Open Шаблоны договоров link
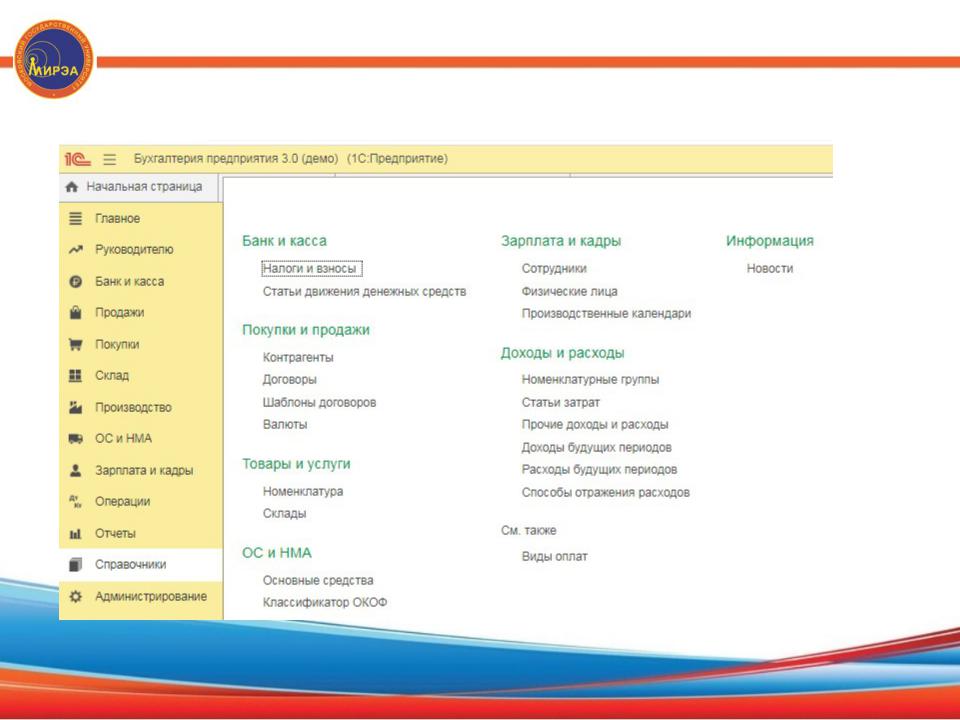The width and height of the screenshot is (960, 720). click(320, 402)
